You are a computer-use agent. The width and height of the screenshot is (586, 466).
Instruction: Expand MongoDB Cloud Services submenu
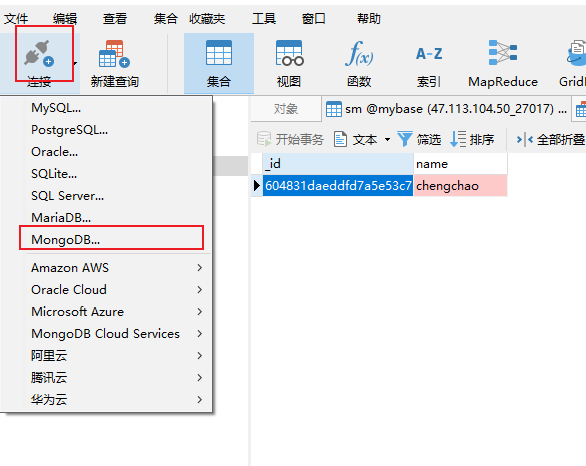pyautogui.click(x=107, y=334)
